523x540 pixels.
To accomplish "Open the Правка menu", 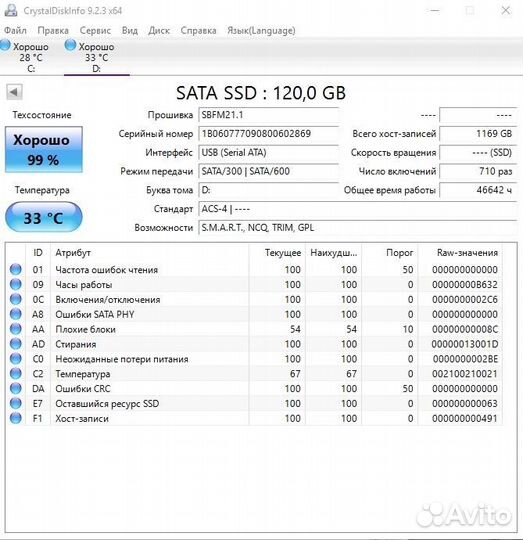I will click(x=53, y=31).
